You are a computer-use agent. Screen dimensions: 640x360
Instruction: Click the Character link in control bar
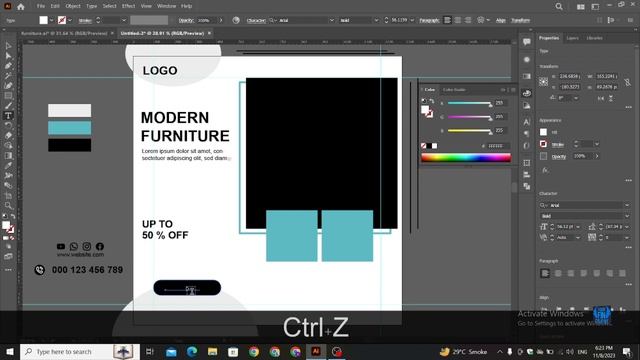point(256,20)
